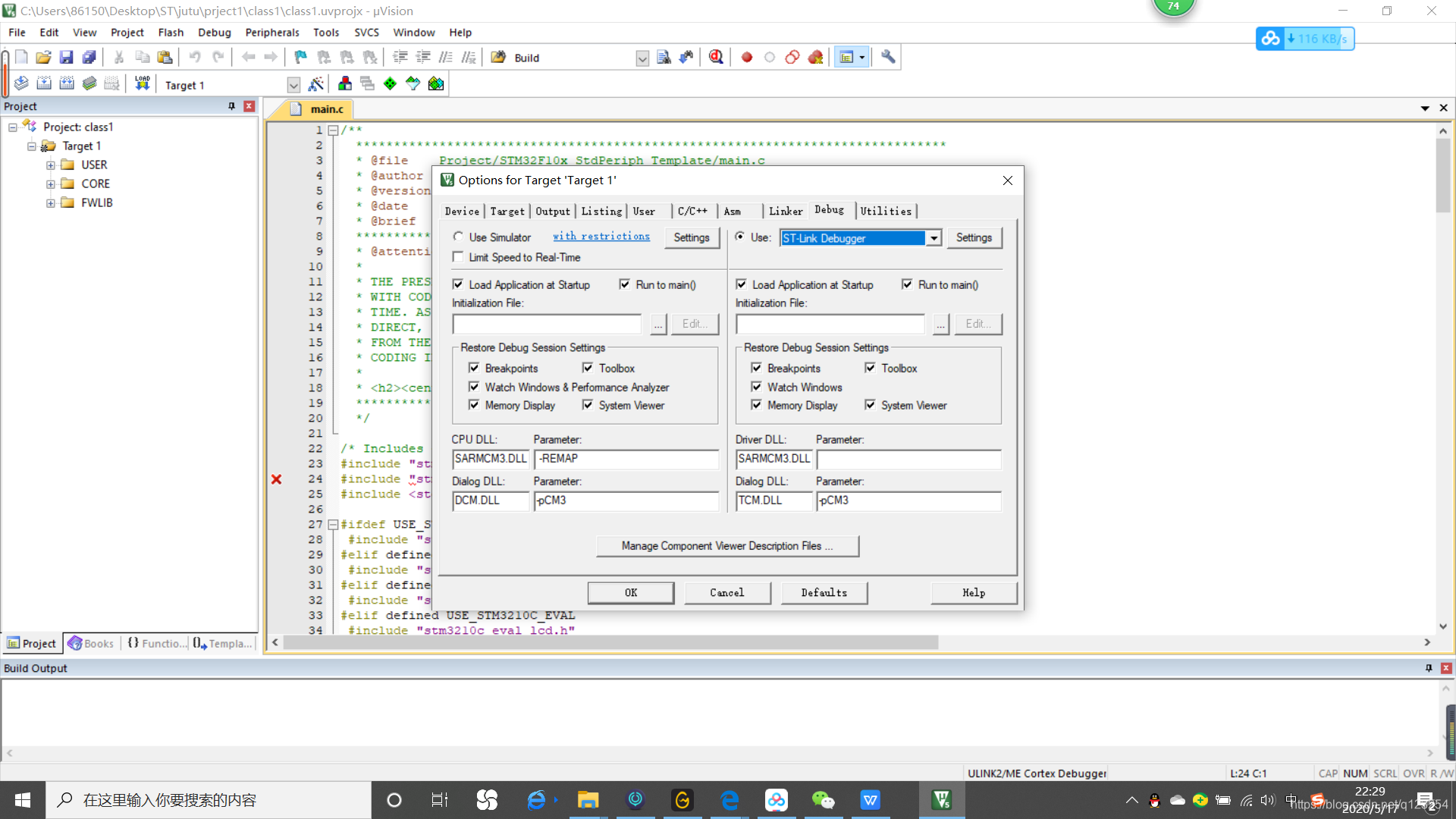
Task: Click the 'with restrictions' link
Action: (601, 237)
